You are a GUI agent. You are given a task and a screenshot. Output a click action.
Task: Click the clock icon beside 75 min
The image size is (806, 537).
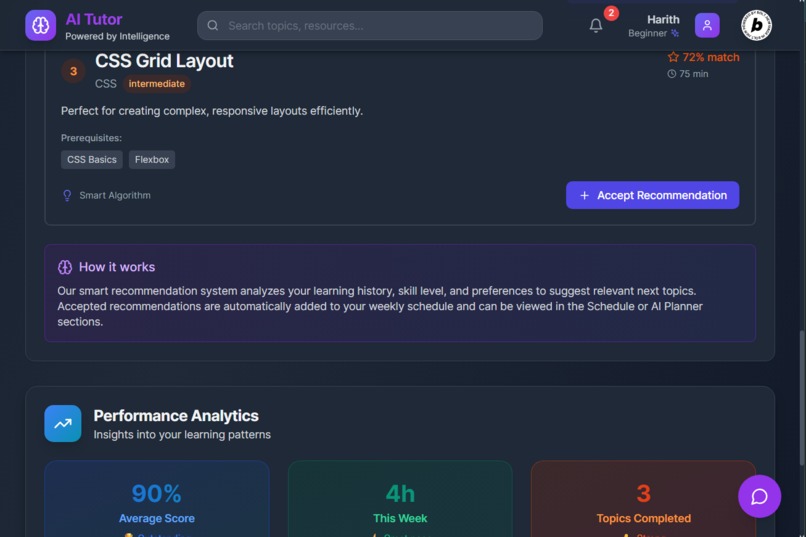coord(671,74)
